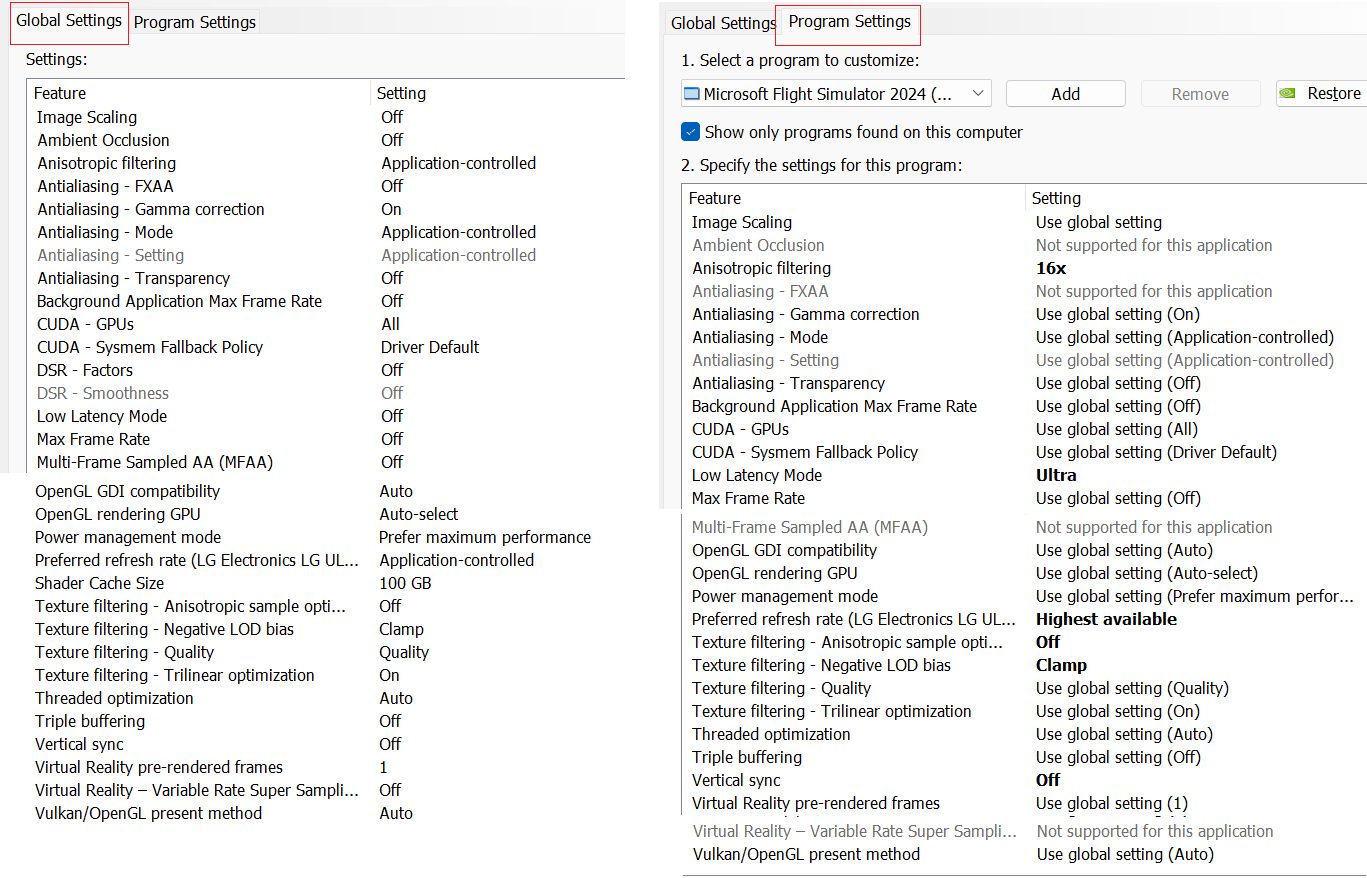Select the Shader Cache Size feature row

coord(99,583)
